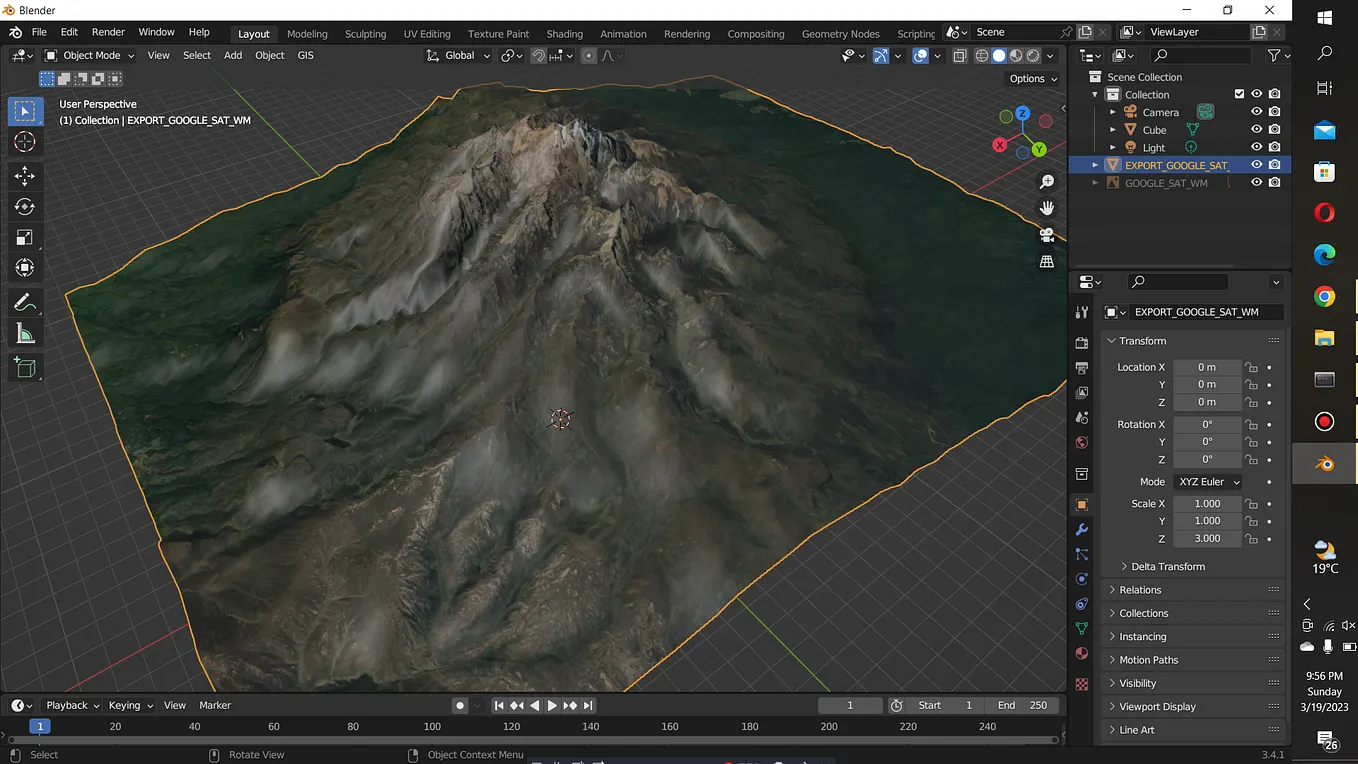Switch viewport to rendered shading mode
1358x764 pixels.
click(1031, 55)
